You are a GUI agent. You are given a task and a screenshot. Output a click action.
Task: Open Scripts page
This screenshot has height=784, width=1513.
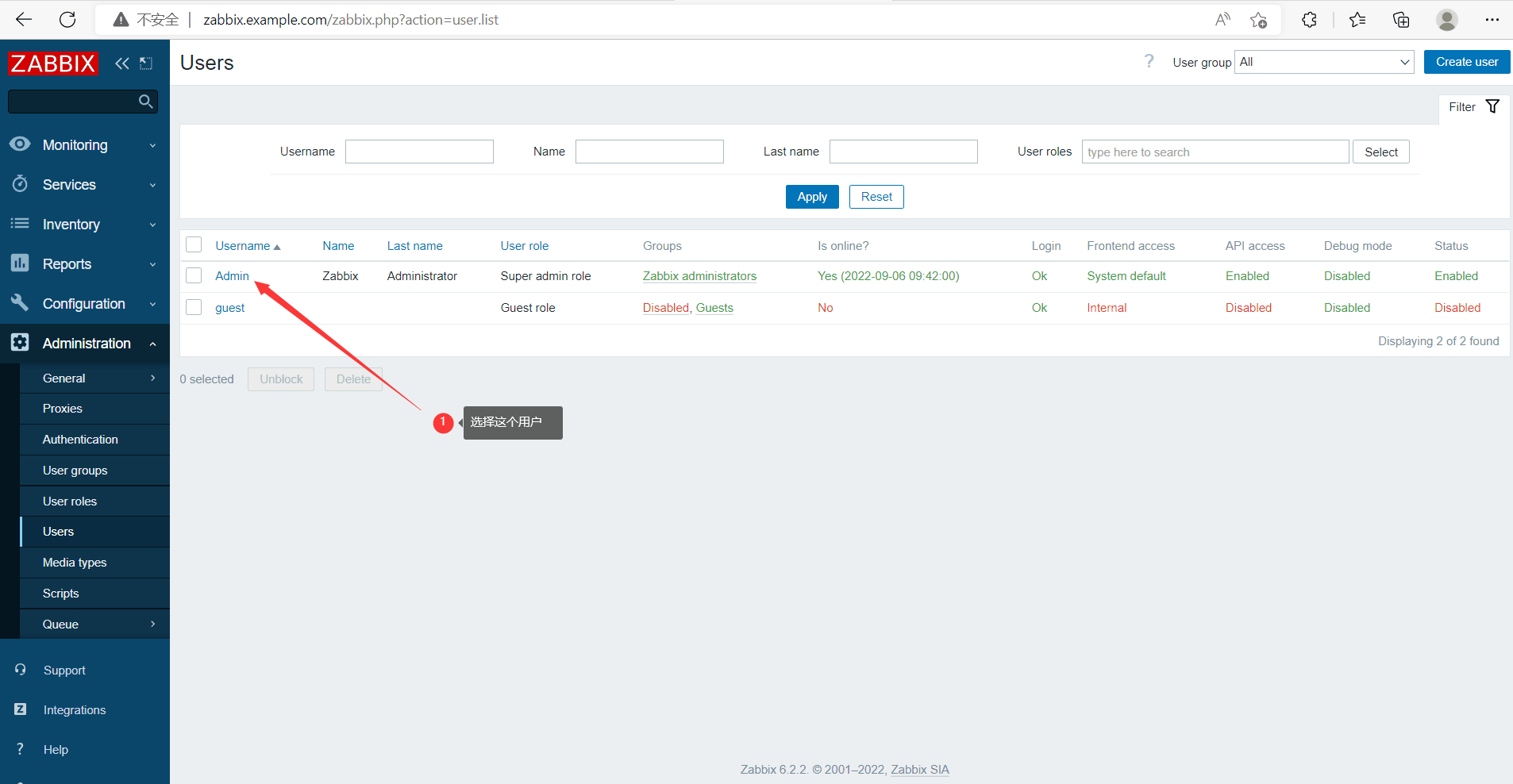point(94,594)
